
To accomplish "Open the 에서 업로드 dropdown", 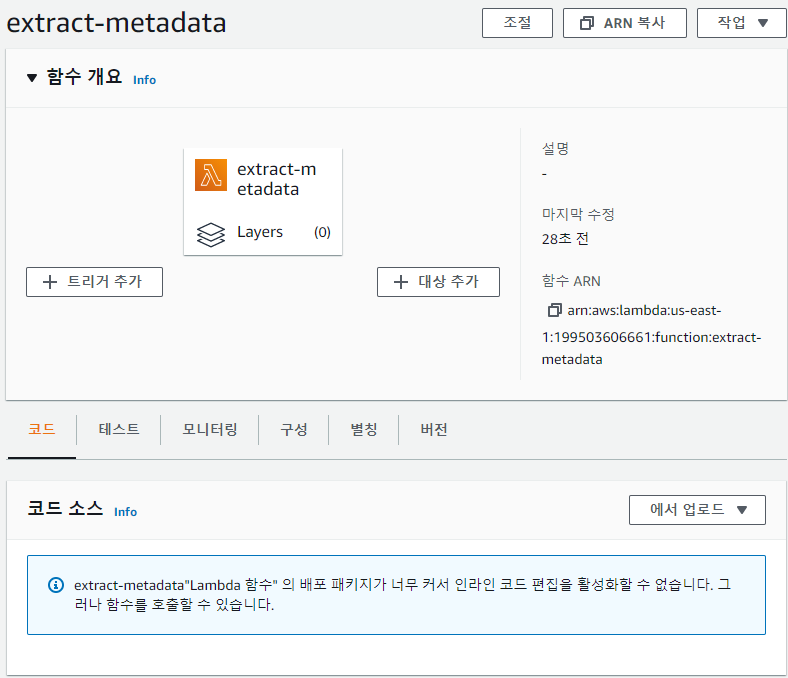I will [x=697, y=510].
